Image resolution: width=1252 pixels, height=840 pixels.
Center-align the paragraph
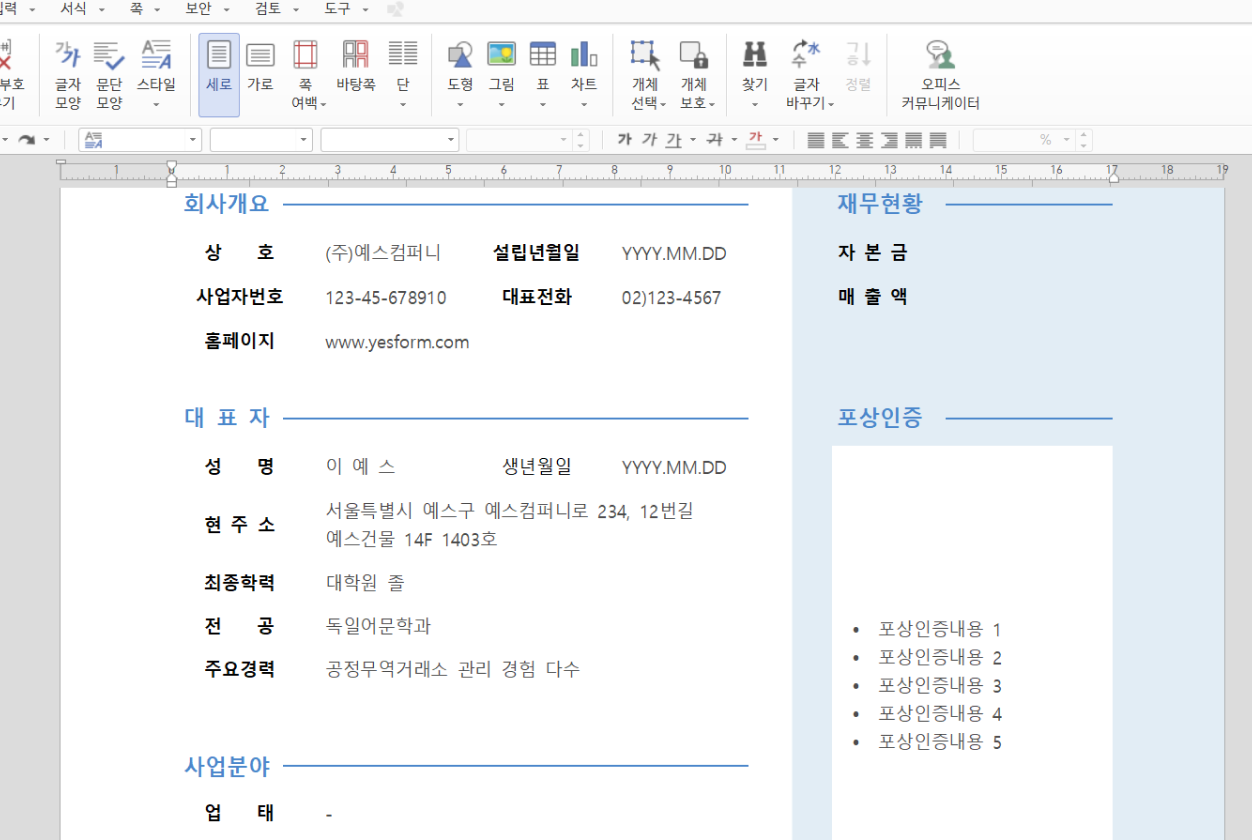point(864,140)
